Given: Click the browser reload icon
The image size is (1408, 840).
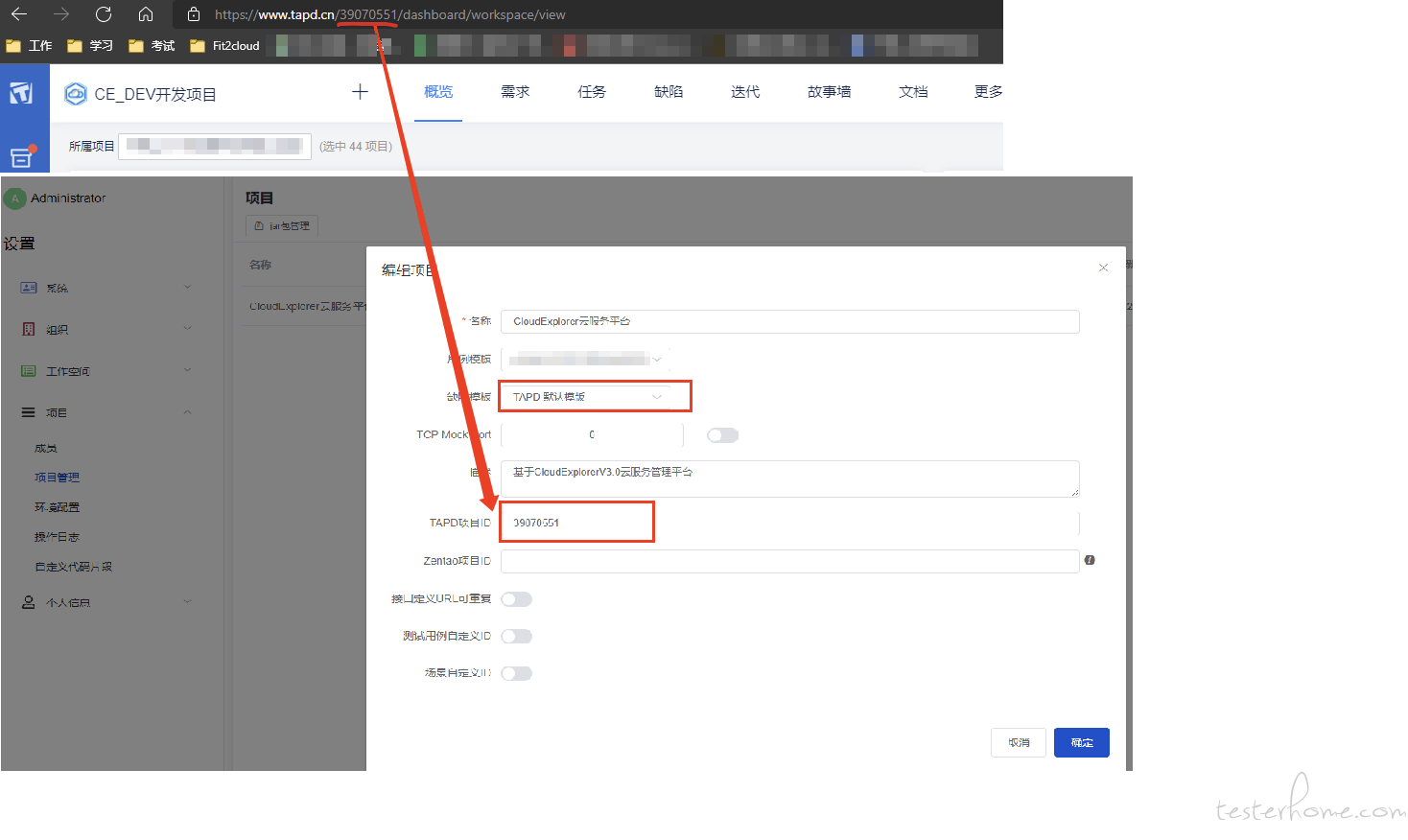Looking at the screenshot, I should (104, 14).
